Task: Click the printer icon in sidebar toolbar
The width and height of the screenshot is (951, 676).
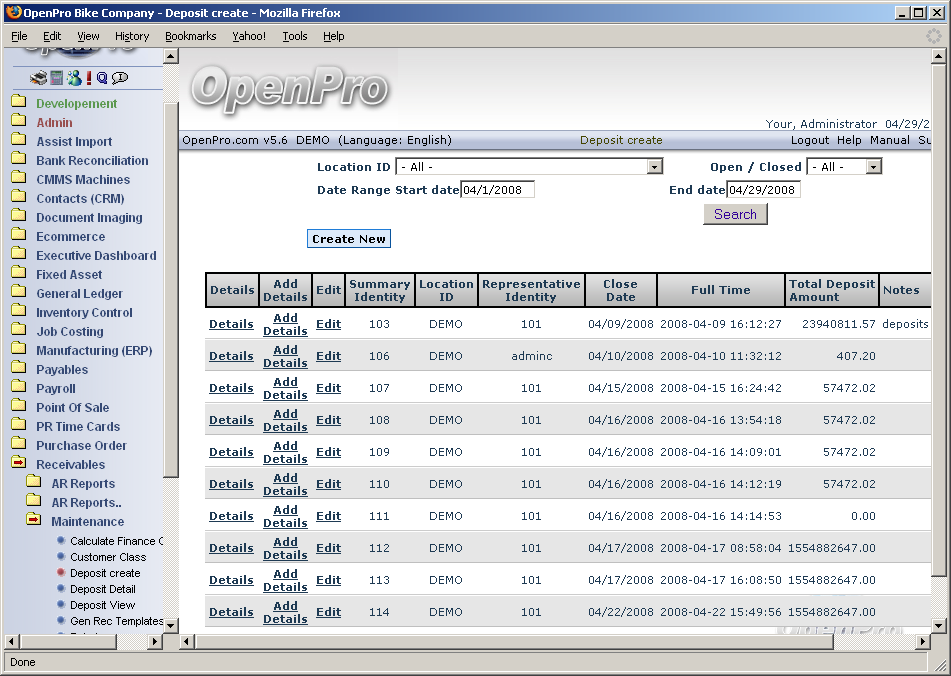Action: click(38, 78)
